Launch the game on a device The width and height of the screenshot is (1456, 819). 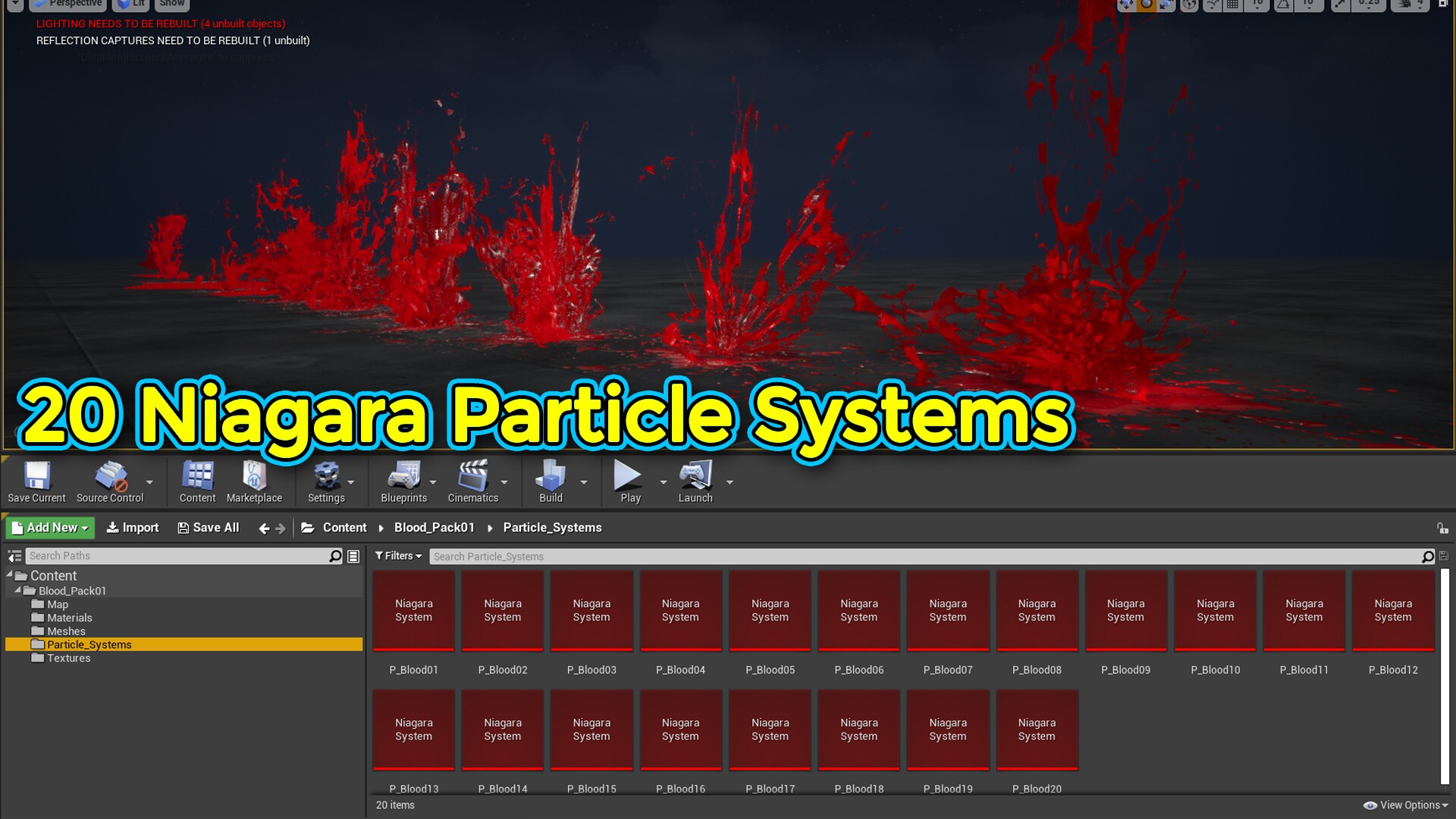coord(695,482)
